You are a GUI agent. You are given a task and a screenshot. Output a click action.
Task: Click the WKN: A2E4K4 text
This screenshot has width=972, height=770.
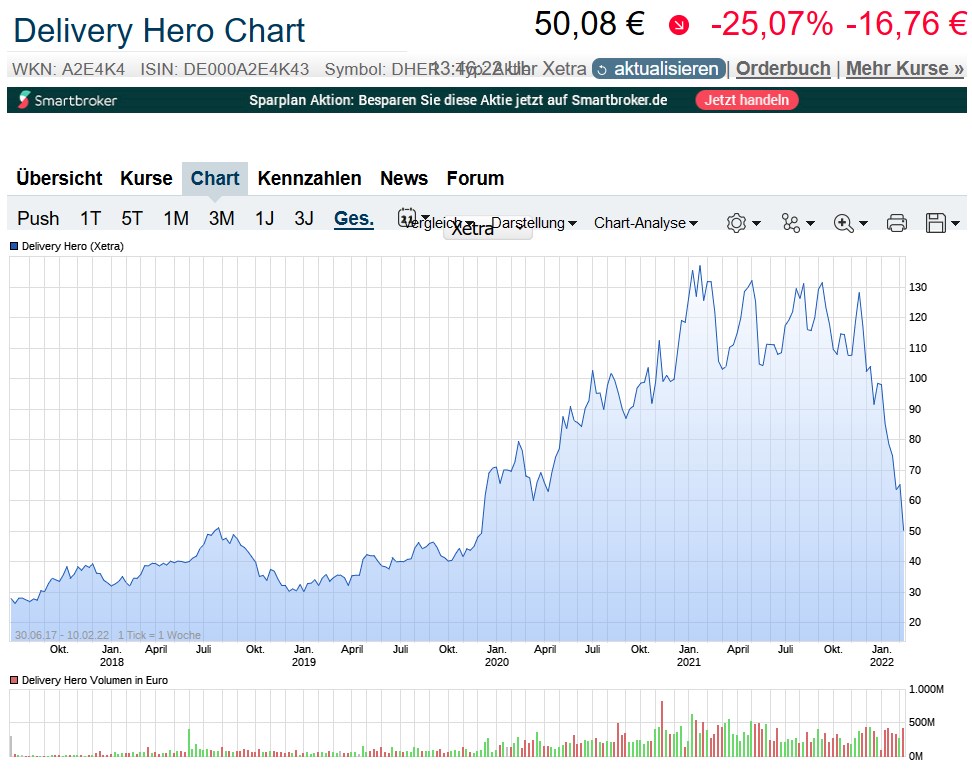[68, 69]
